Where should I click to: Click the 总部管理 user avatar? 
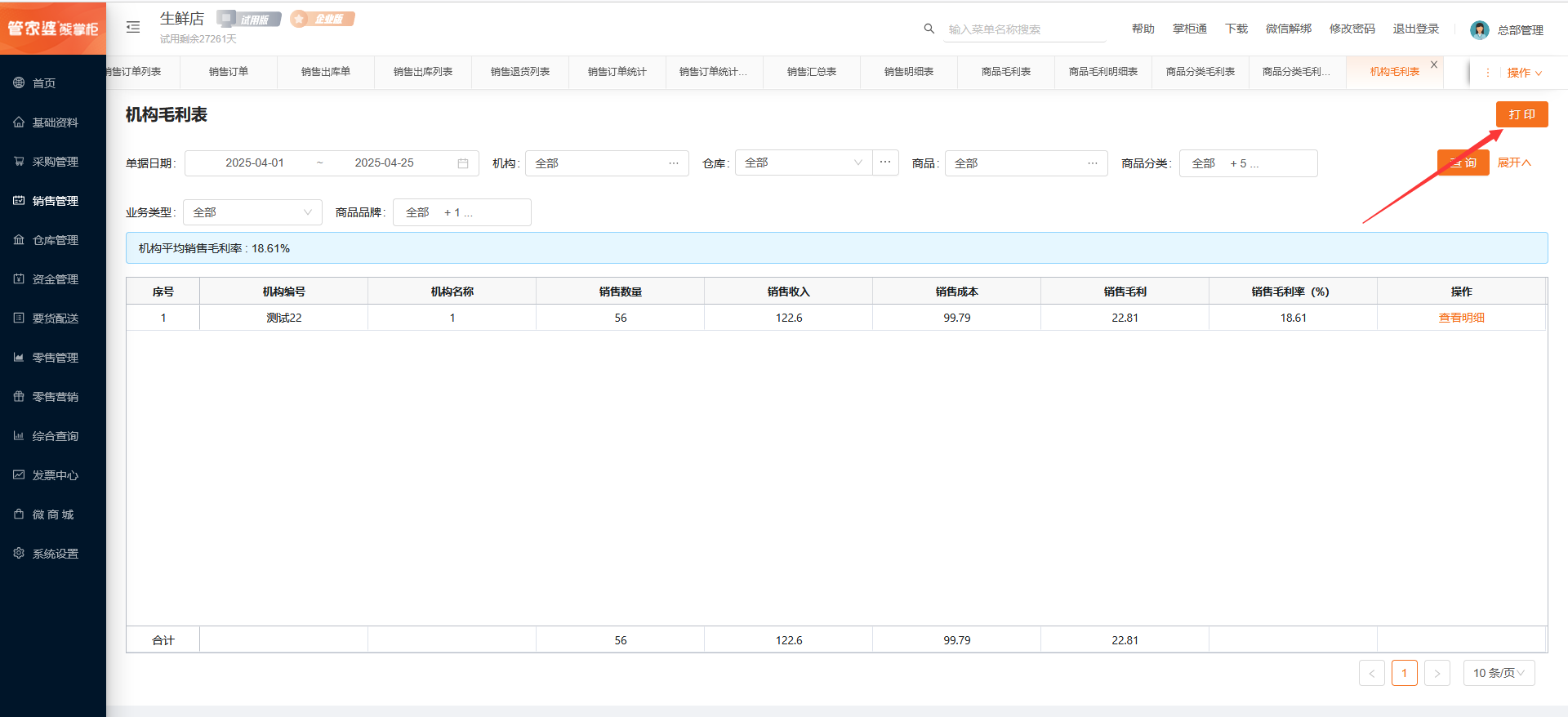pyautogui.click(x=1479, y=30)
